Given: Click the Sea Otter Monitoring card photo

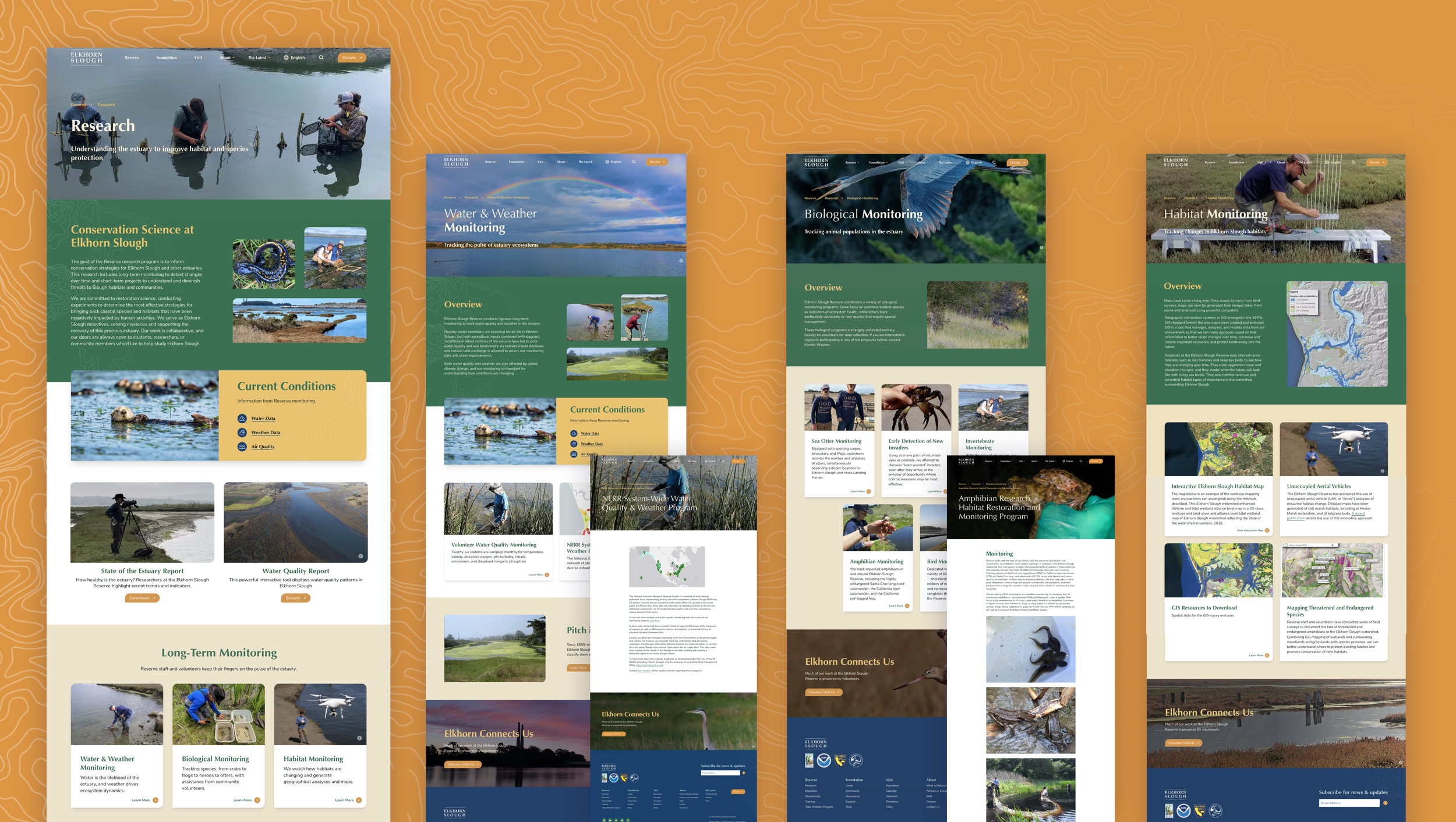Looking at the screenshot, I should (839, 408).
